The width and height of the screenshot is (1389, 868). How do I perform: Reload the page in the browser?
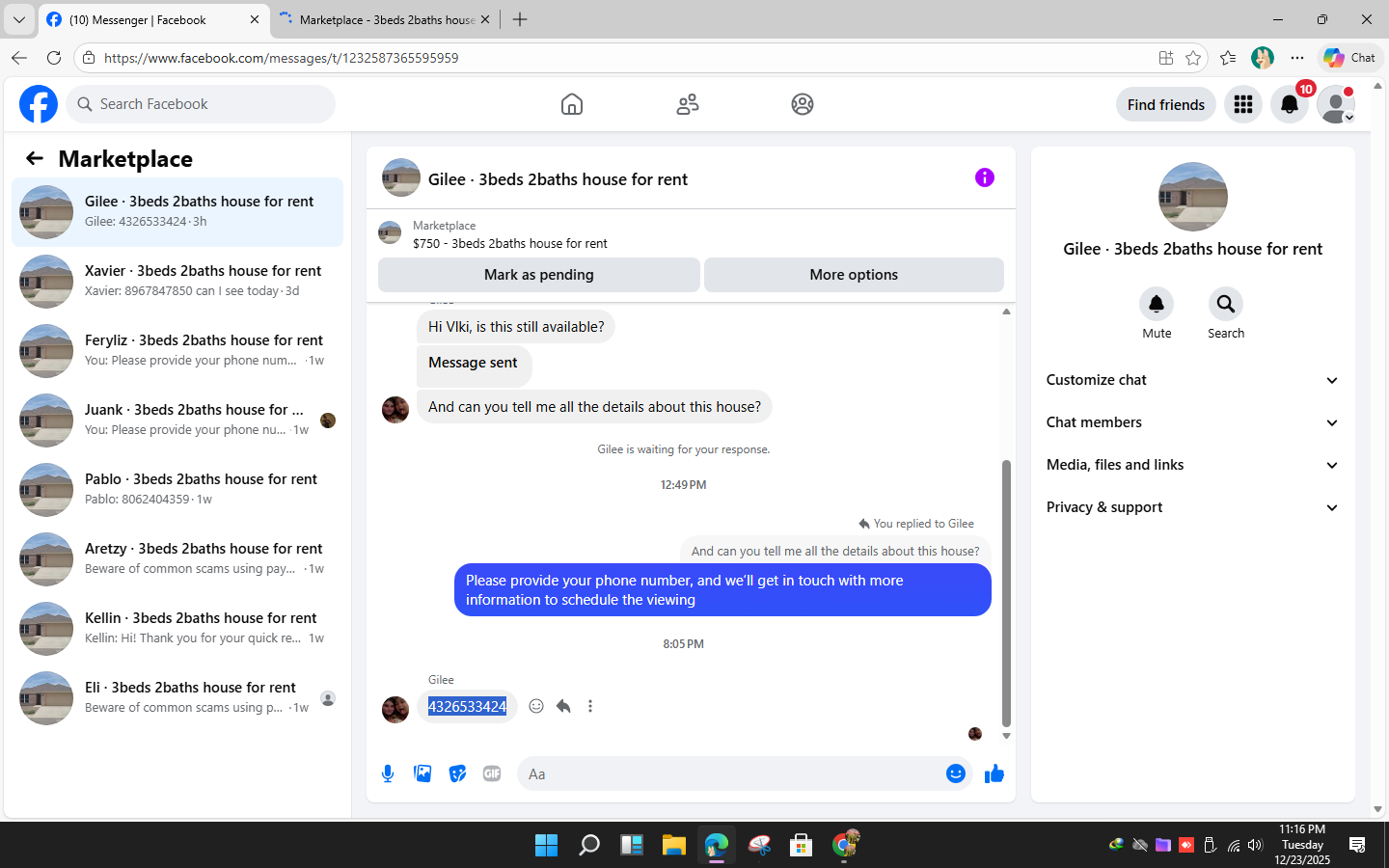[54, 58]
